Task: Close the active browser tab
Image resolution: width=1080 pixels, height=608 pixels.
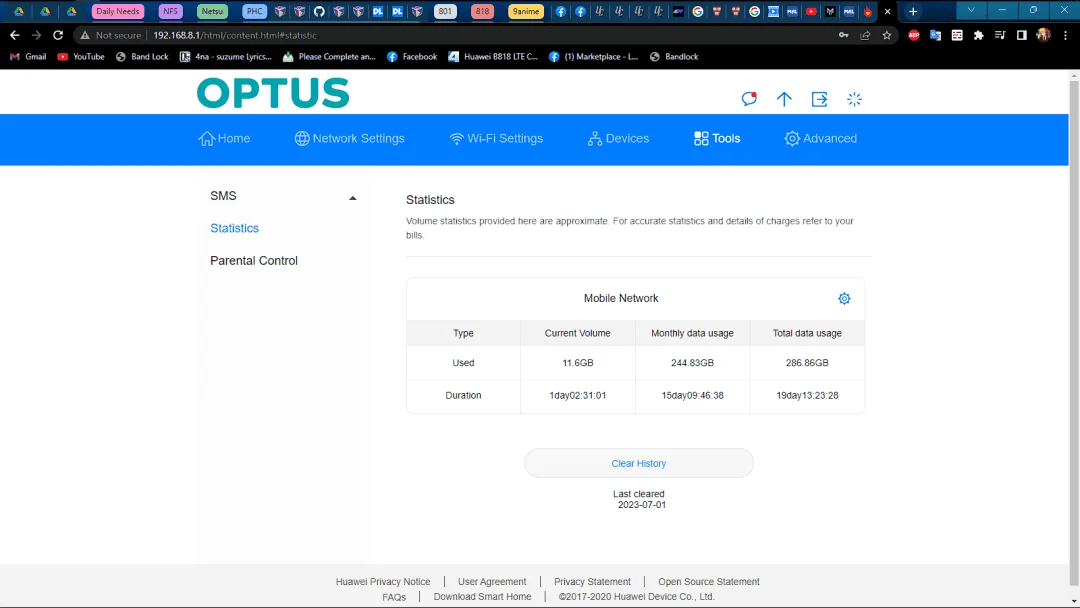Action: click(887, 11)
